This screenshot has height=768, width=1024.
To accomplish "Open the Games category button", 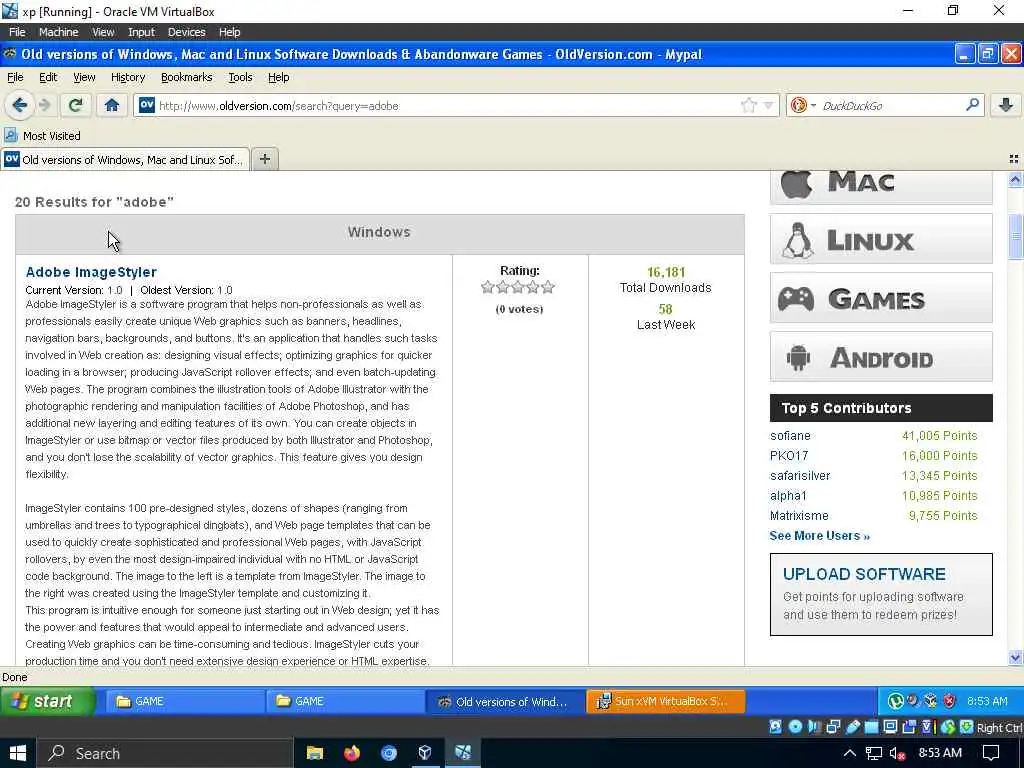I will 881,298.
